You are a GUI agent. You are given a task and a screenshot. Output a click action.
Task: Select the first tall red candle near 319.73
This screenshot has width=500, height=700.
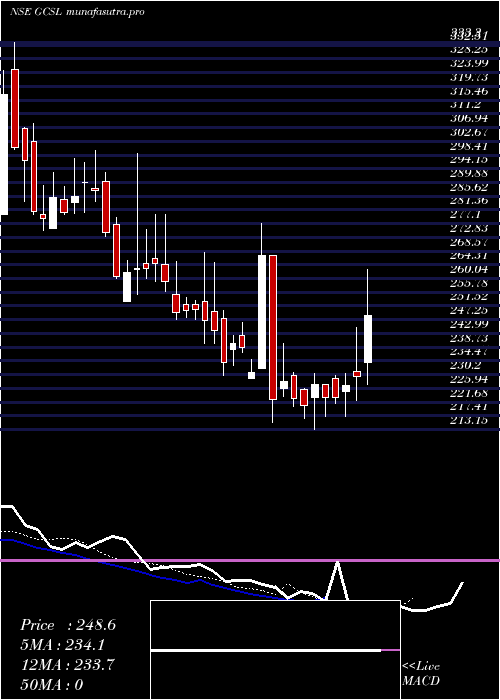point(15,108)
